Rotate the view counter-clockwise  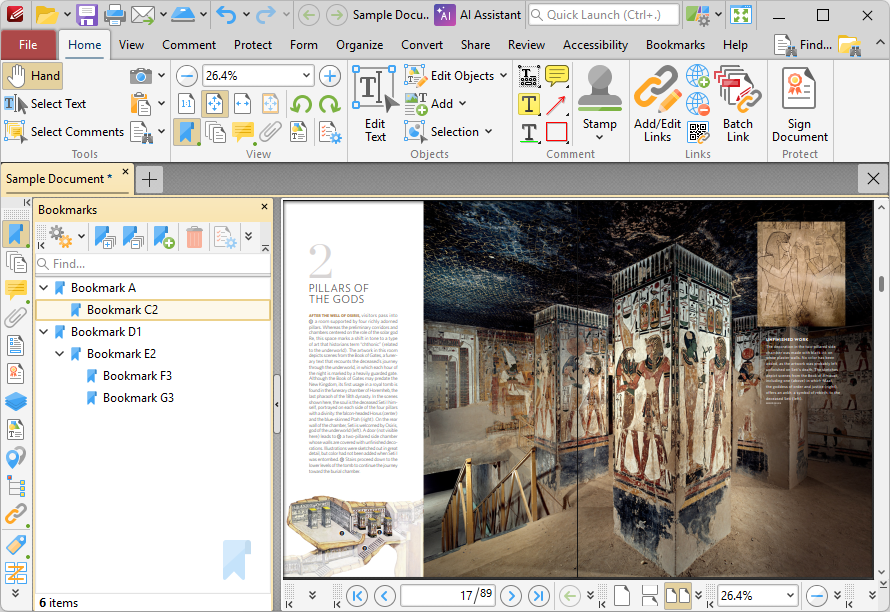301,104
